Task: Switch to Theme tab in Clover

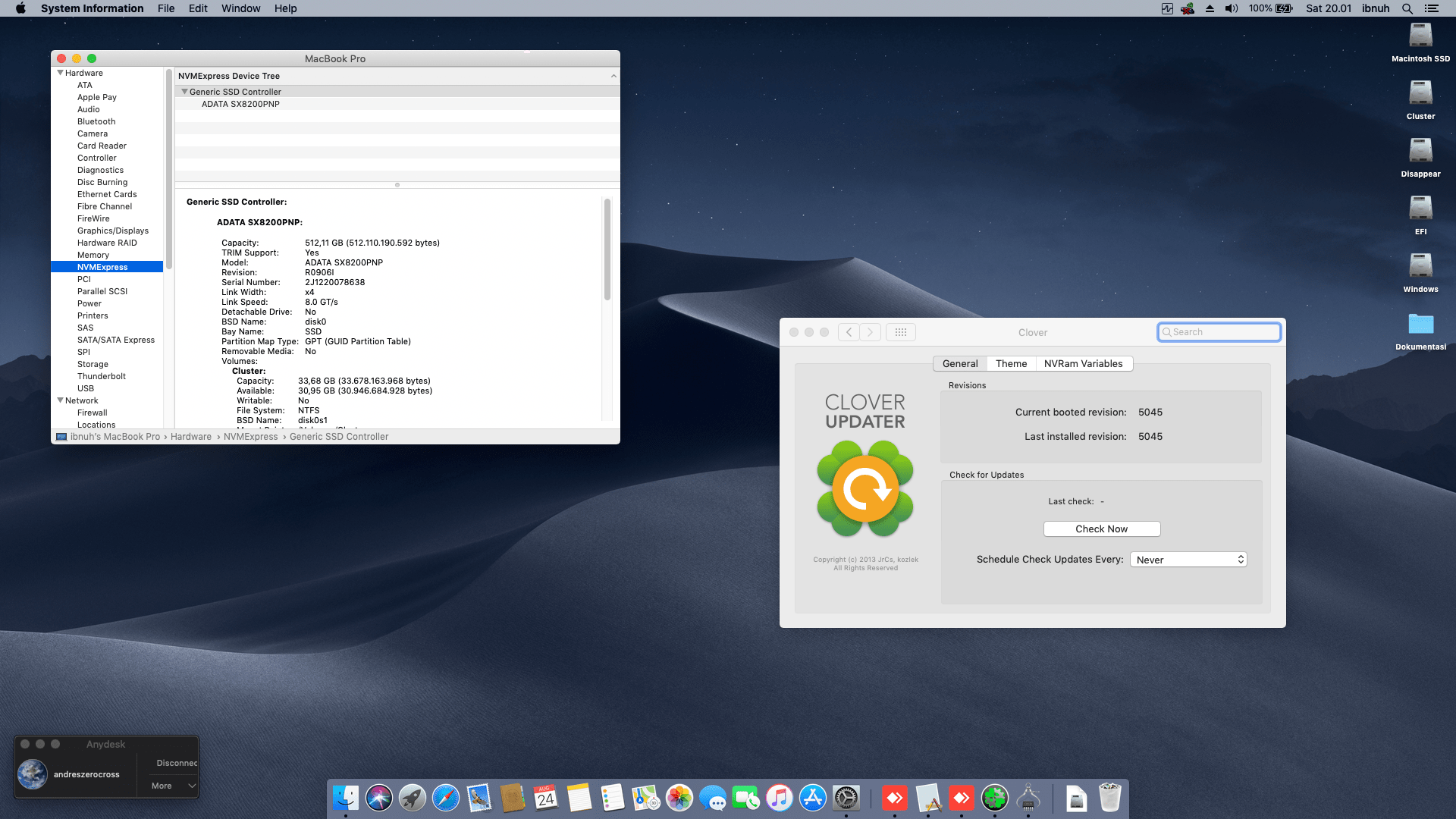Action: click(1011, 364)
